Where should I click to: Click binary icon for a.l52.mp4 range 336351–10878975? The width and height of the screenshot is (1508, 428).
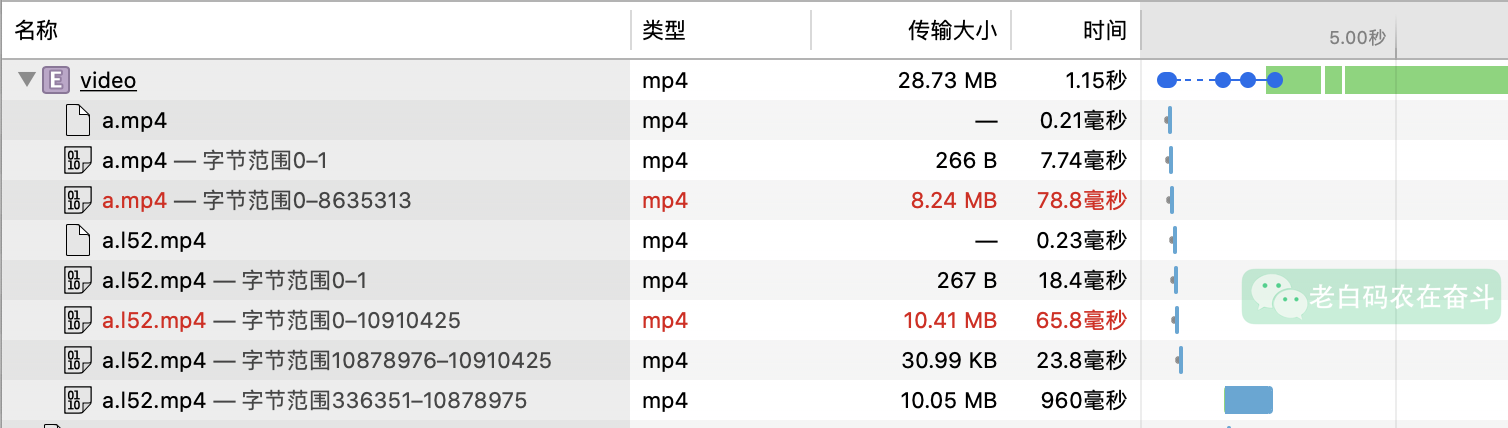(78, 401)
